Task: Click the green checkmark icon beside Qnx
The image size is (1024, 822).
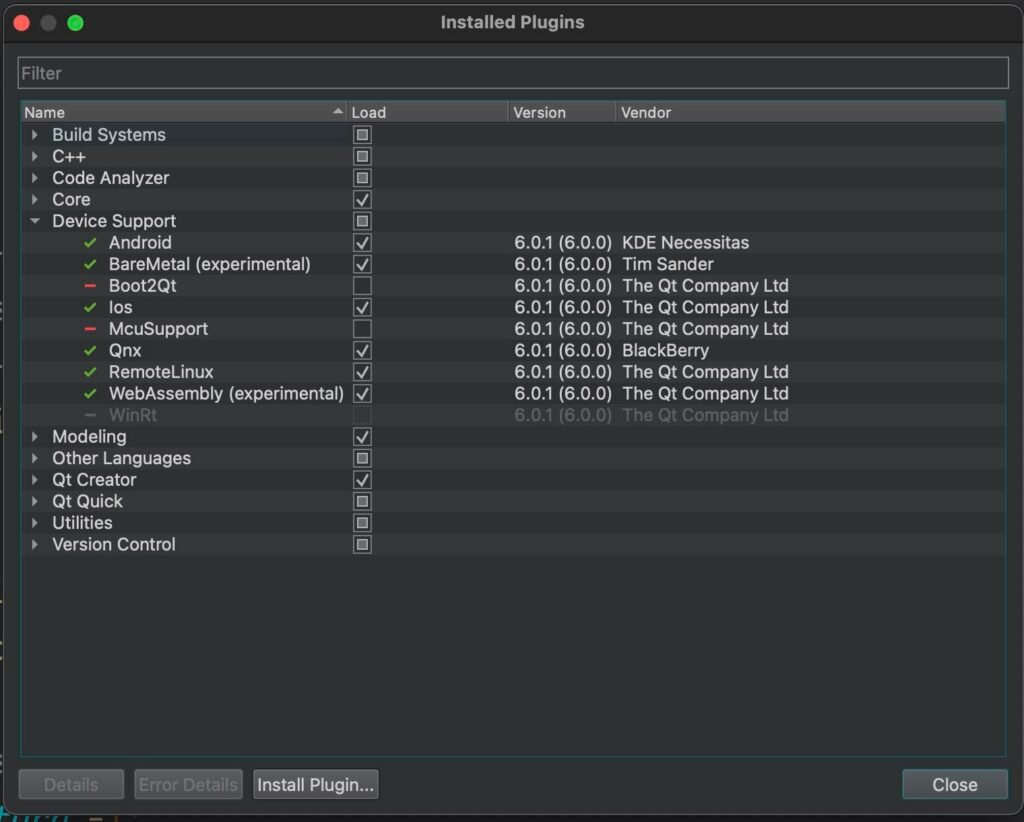Action: click(x=90, y=351)
